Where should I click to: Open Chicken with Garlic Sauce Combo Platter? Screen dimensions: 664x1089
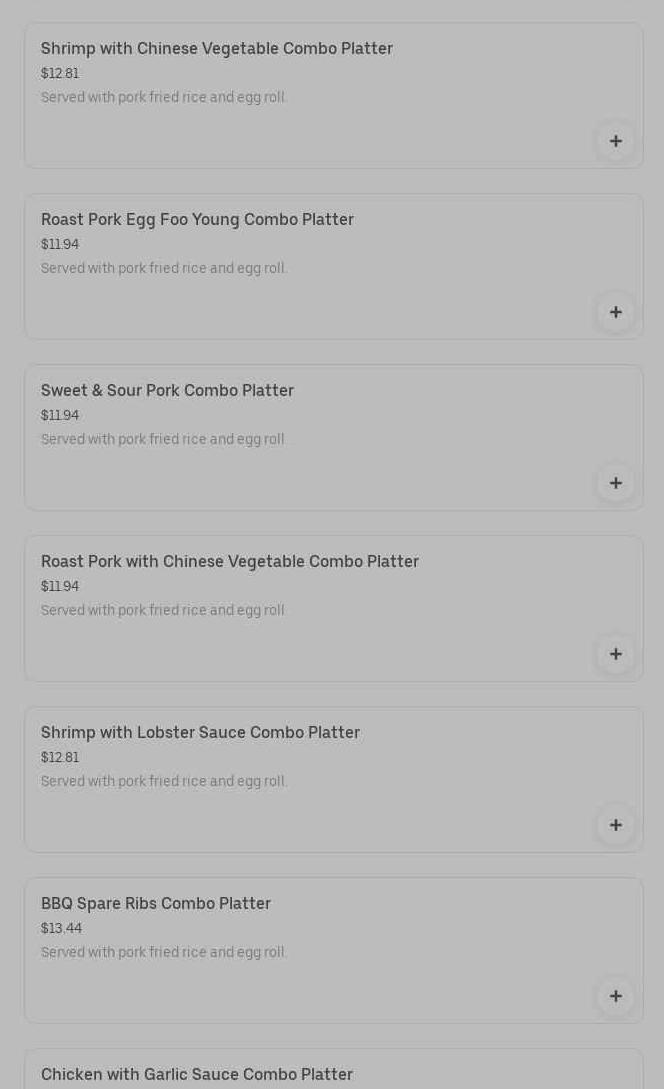[196, 1074]
